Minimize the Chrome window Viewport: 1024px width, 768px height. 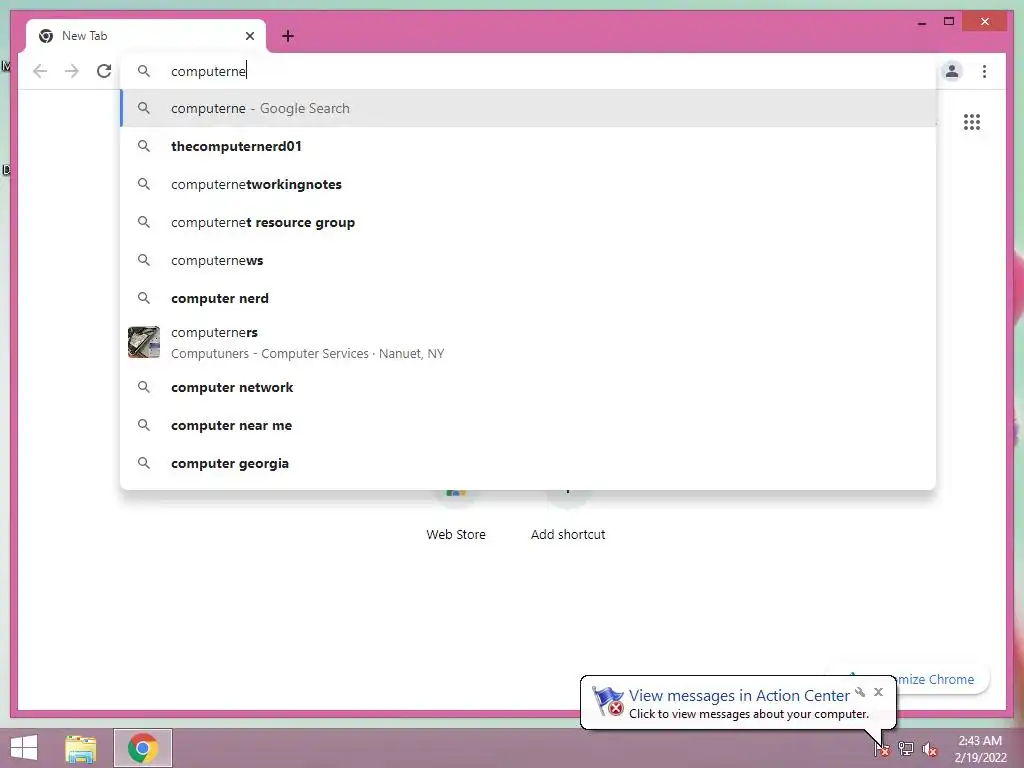(x=921, y=22)
